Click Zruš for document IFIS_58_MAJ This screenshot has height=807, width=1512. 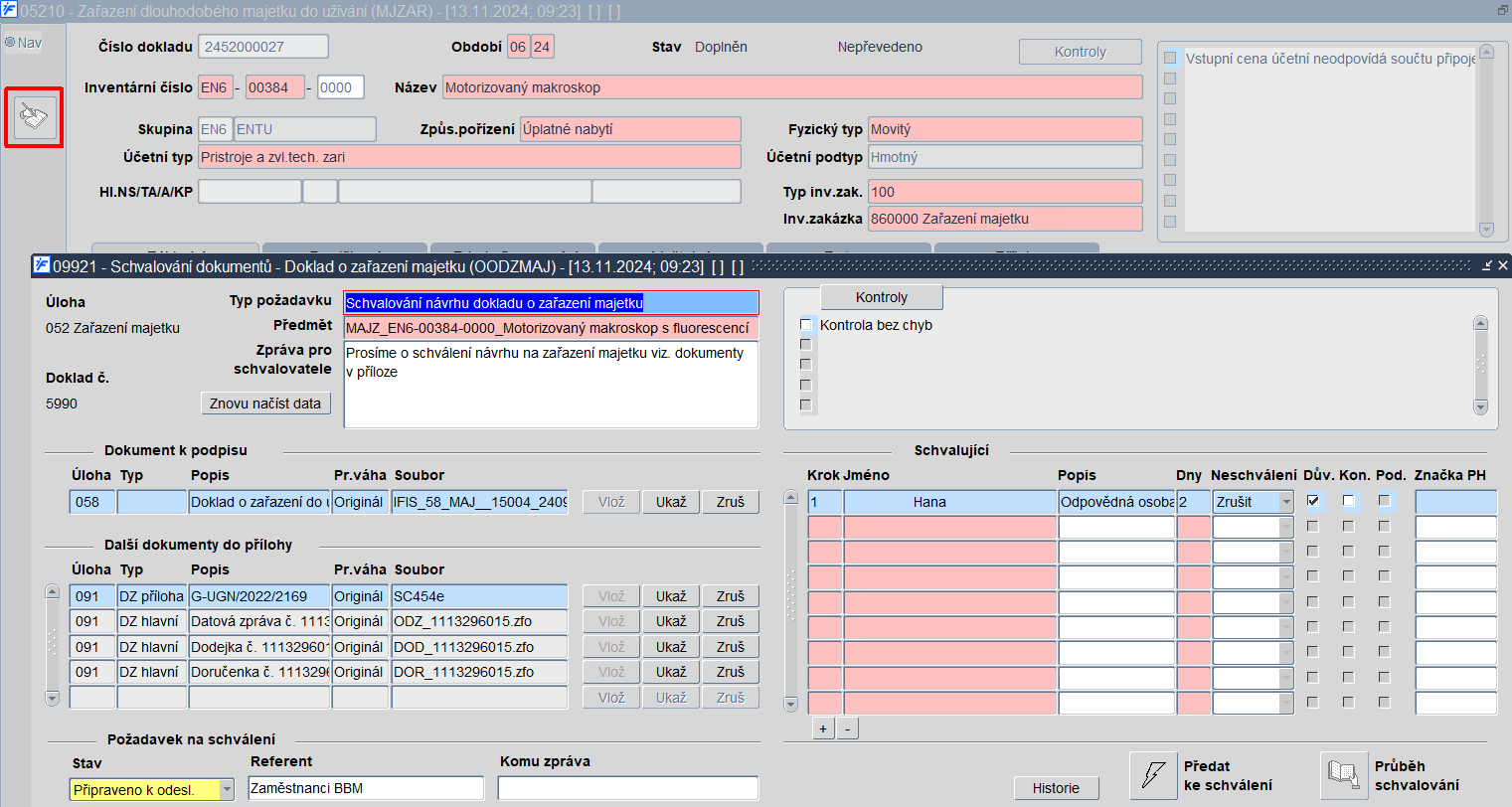point(731,502)
